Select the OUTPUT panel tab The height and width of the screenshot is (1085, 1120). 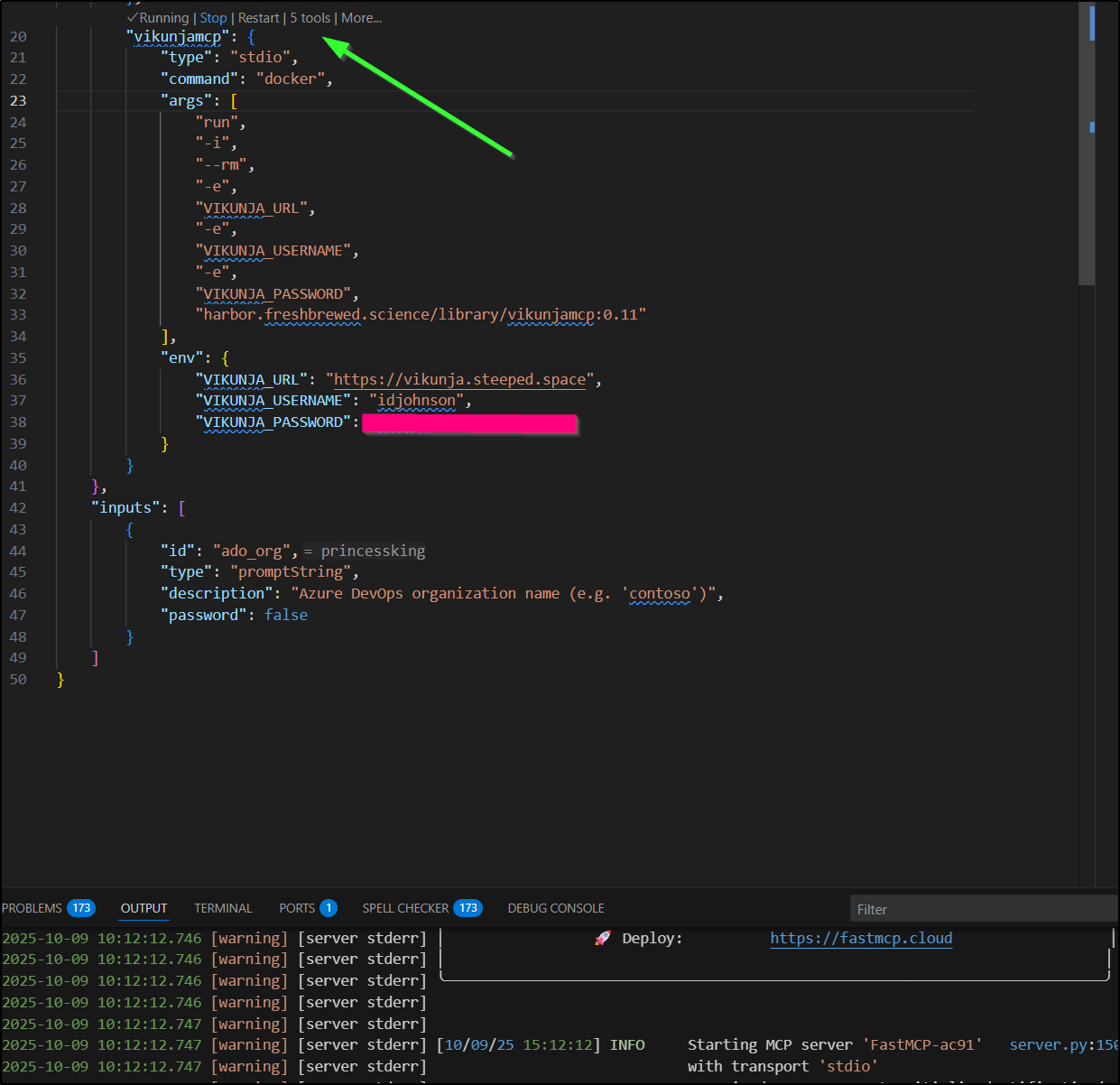143,908
